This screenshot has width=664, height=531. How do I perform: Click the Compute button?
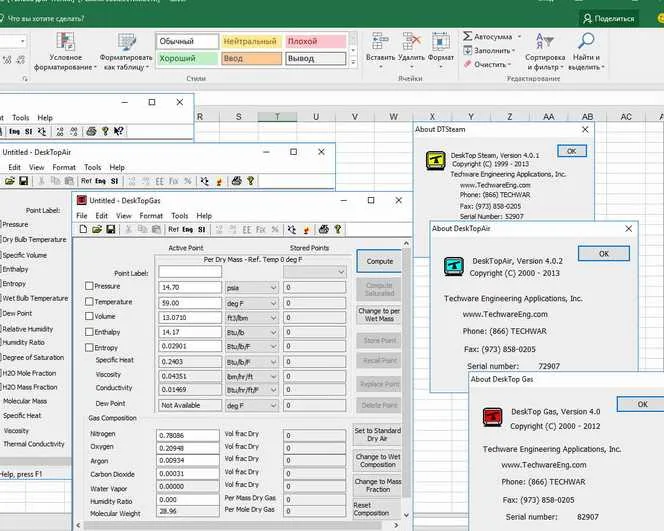pyautogui.click(x=379, y=261)
